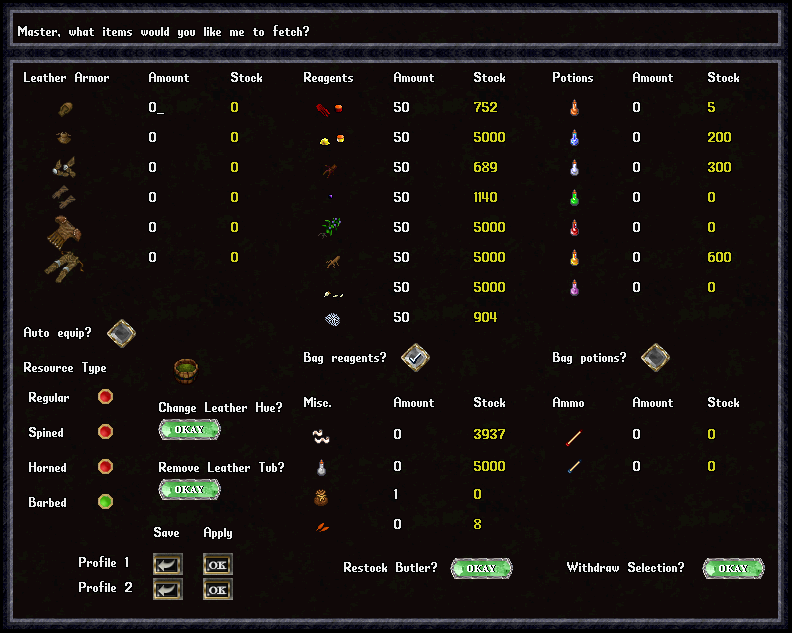
Task: Click OKAY under Remove Leather Tub
Action: [x=189, y=490]
